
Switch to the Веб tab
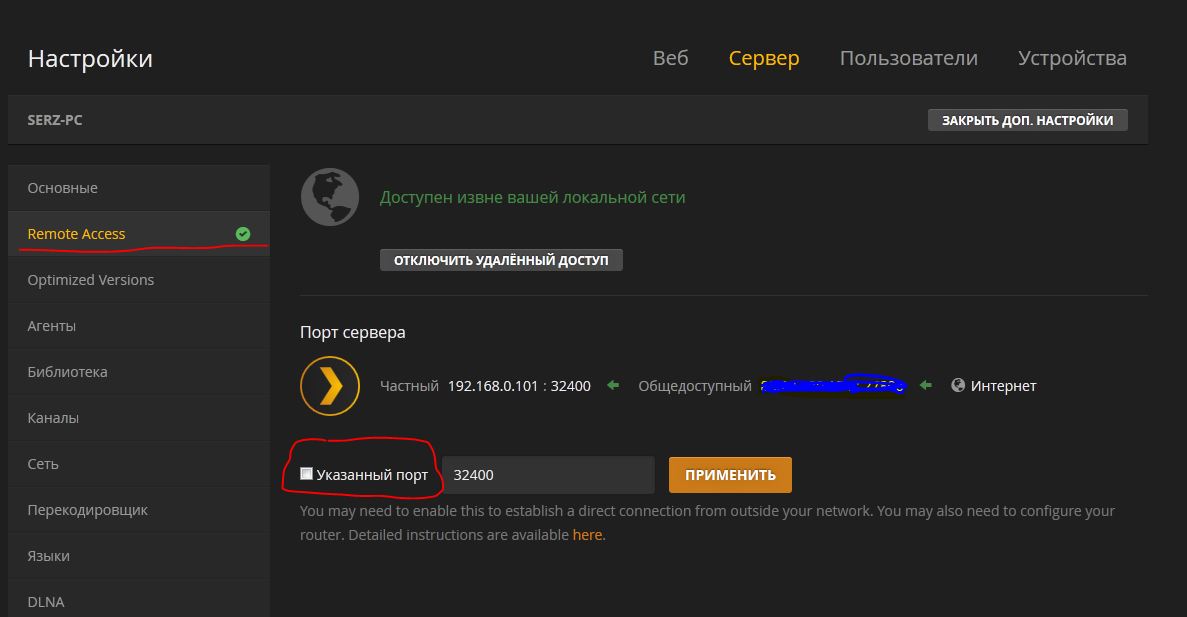click(670, 58)
